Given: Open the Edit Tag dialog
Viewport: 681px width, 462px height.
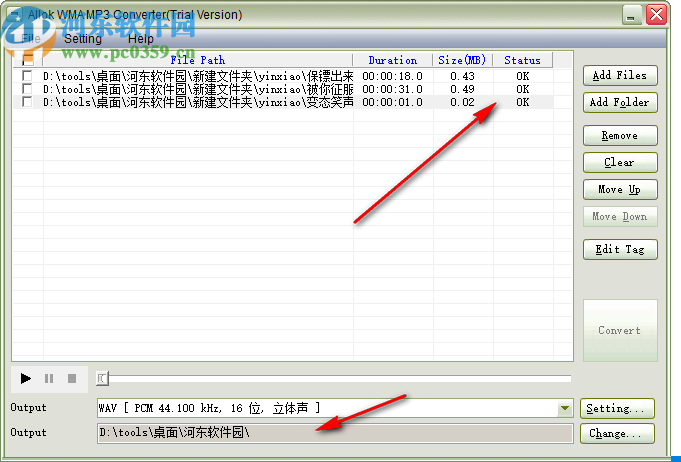Looking at the screenshot, I should (620, 250).
